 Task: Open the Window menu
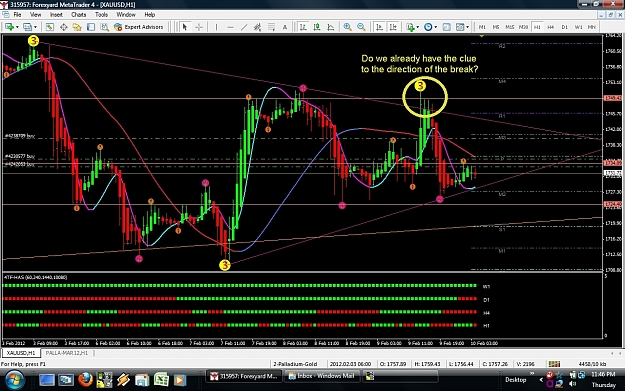[126, 15]
